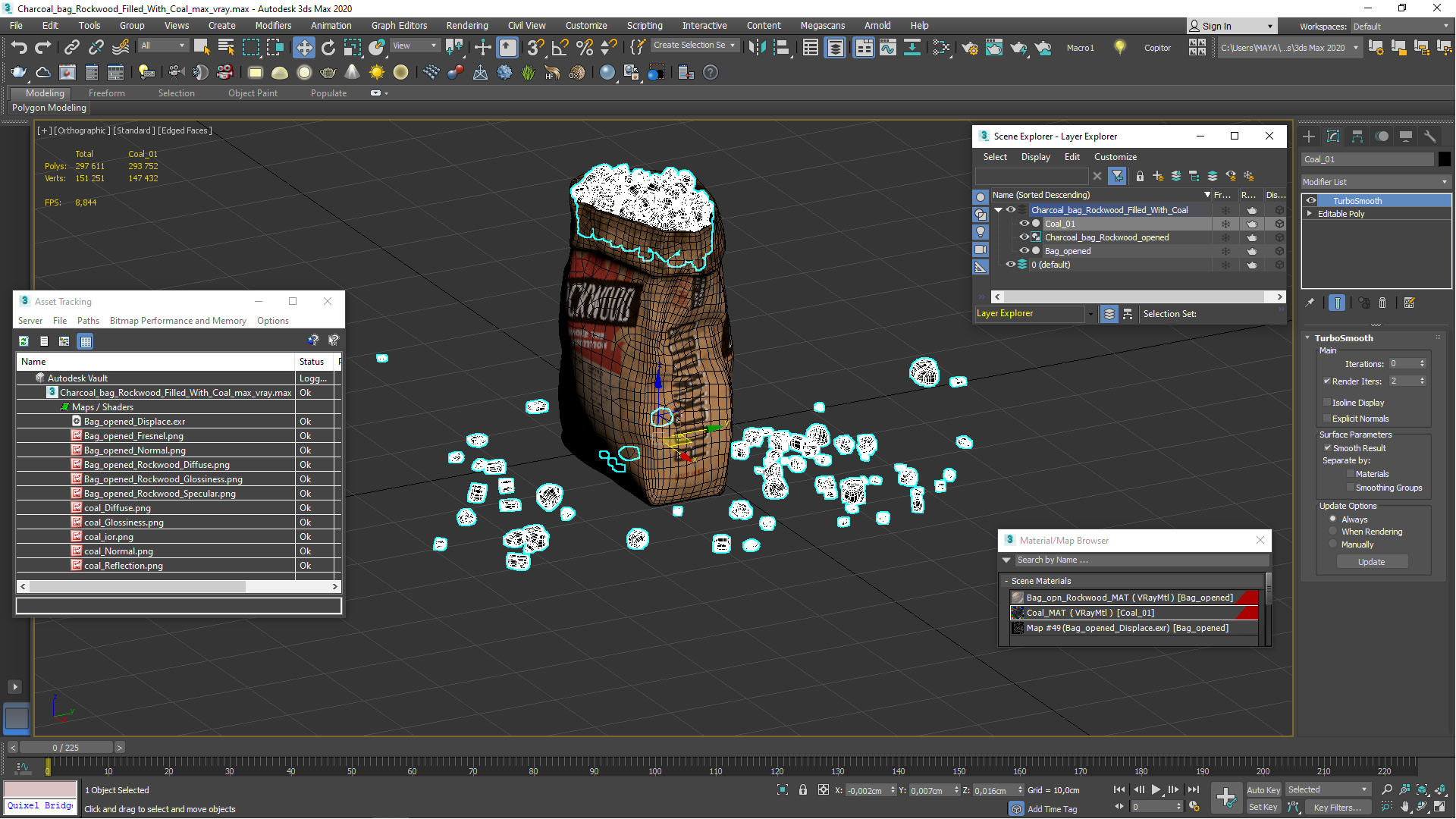Click the TurboSmooth Update button
Image resolution: width=1456 pixels, height=819 pixels.
(x=1371, y=562)
